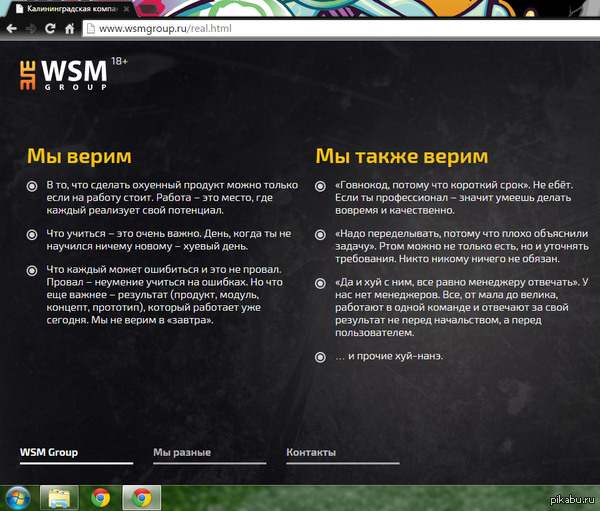Open the WSM Group footer link
600x511 pixels.
(x=49, y=452)
